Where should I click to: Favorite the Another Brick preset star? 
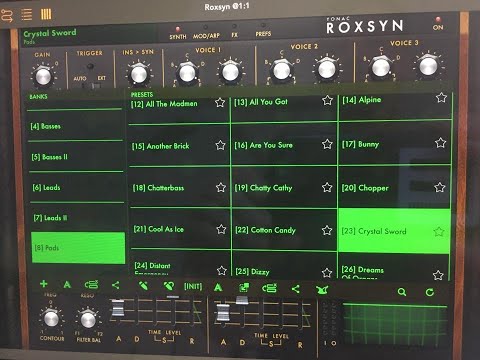pos(220,145)
